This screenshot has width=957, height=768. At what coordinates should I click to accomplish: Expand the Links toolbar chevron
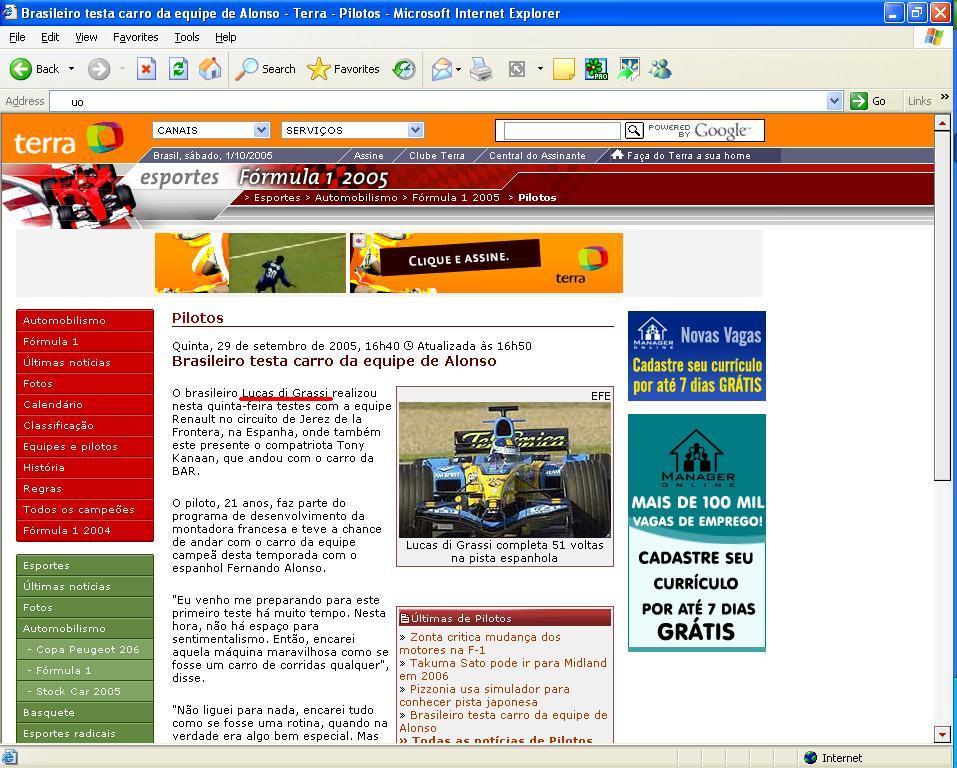(x=945, y=97)
